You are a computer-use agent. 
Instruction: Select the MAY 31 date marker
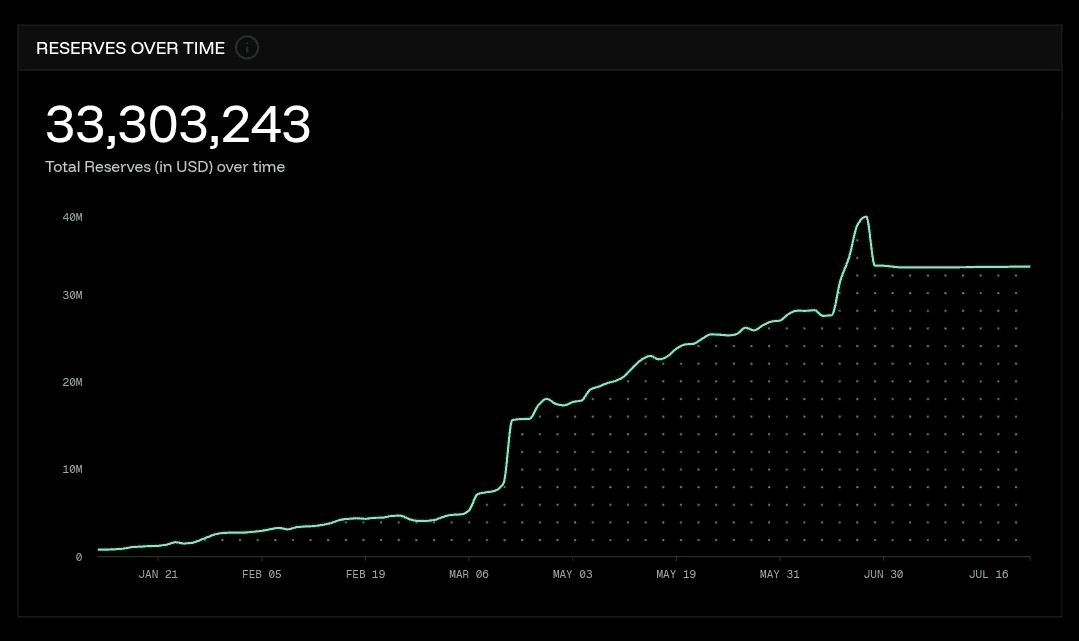780,574
